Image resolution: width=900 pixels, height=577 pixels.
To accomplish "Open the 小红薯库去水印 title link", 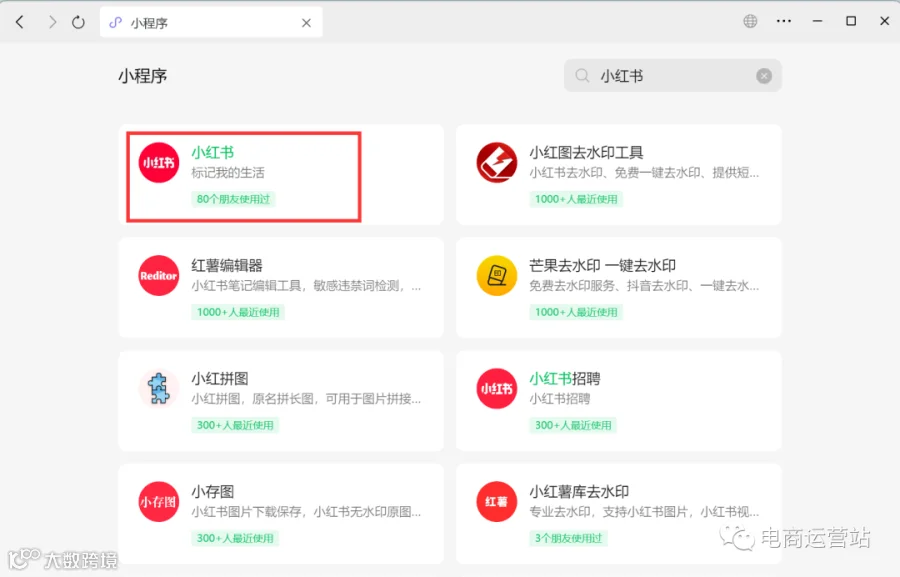I will 579,491.
